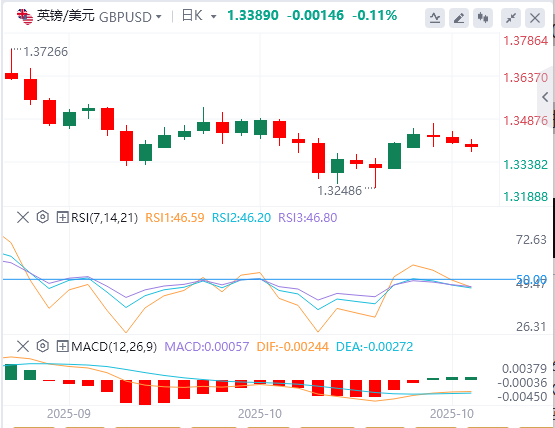Screen dimensions: 555x428
Task: Open the 日K timeframe dropdown
Action: tap(213, 17)
